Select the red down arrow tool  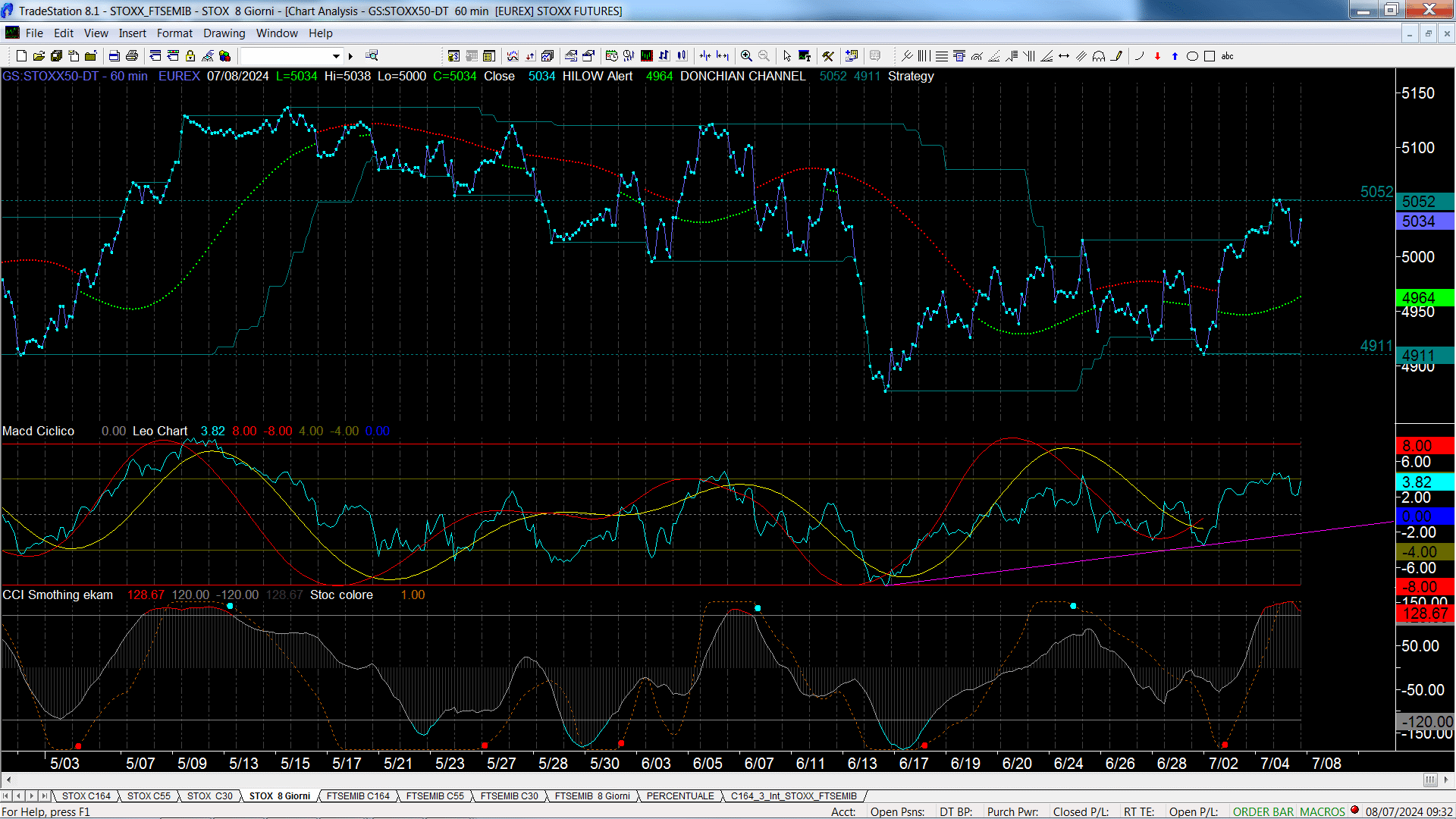[x=1157, y=56]
